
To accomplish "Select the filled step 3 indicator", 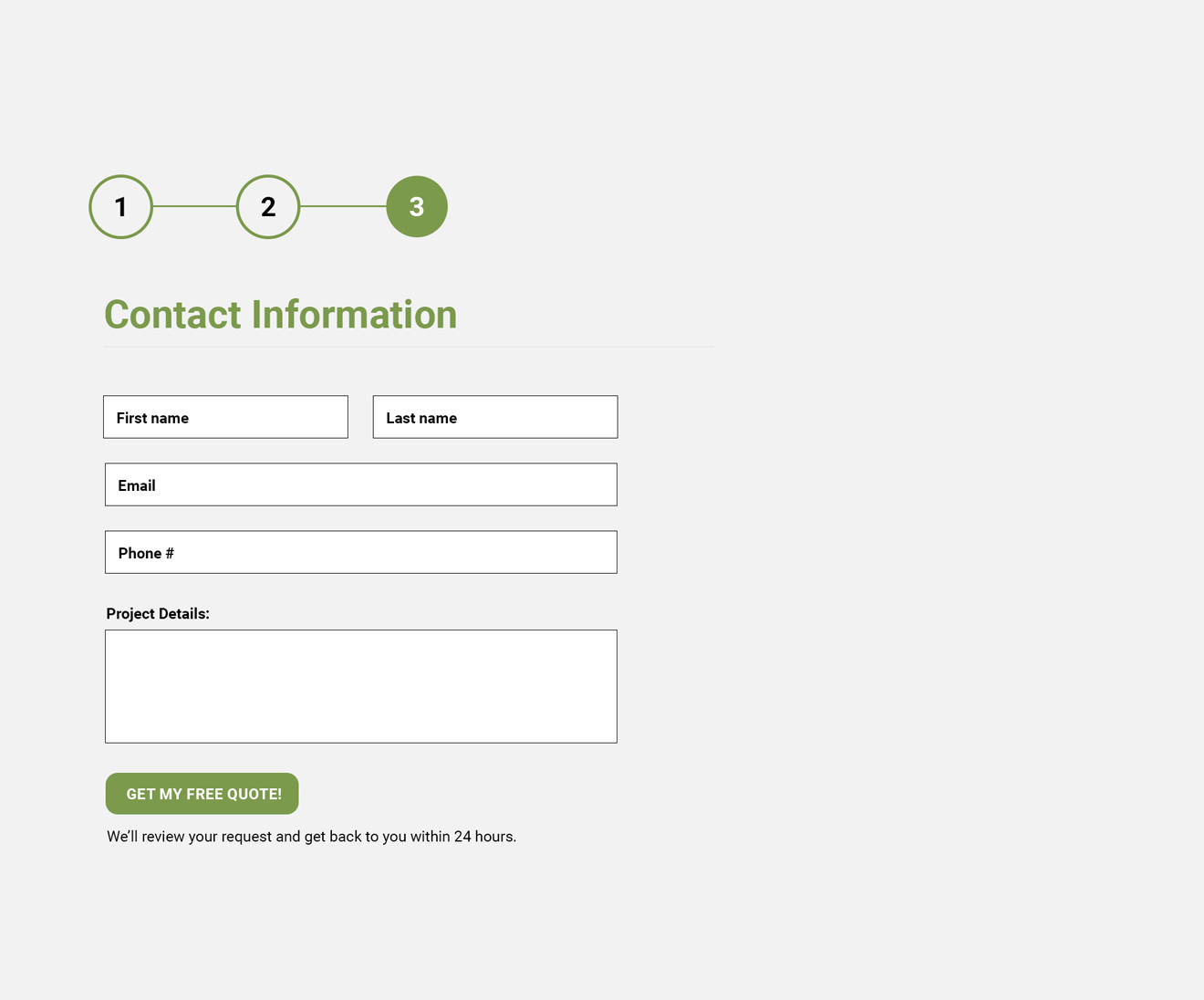I will pos(417,207).
